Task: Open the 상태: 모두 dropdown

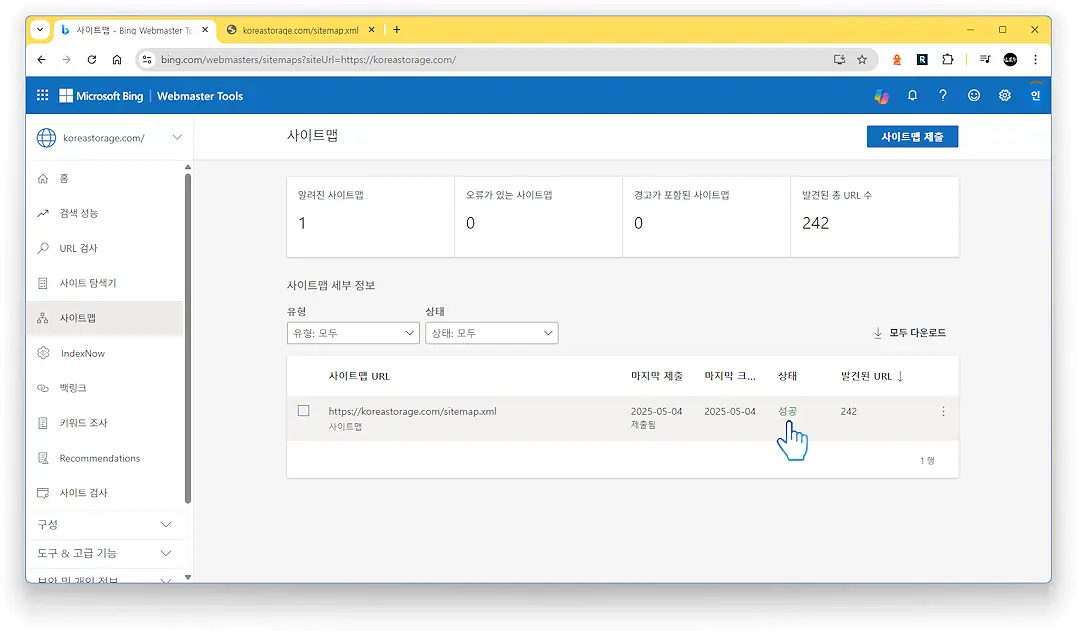Action: (x=491, y=333)
